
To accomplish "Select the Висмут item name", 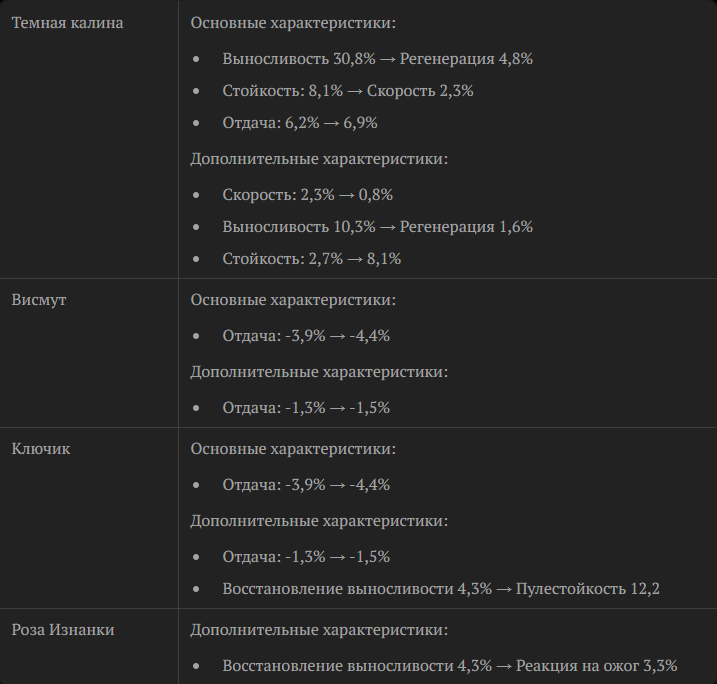I will click(39, 300).
